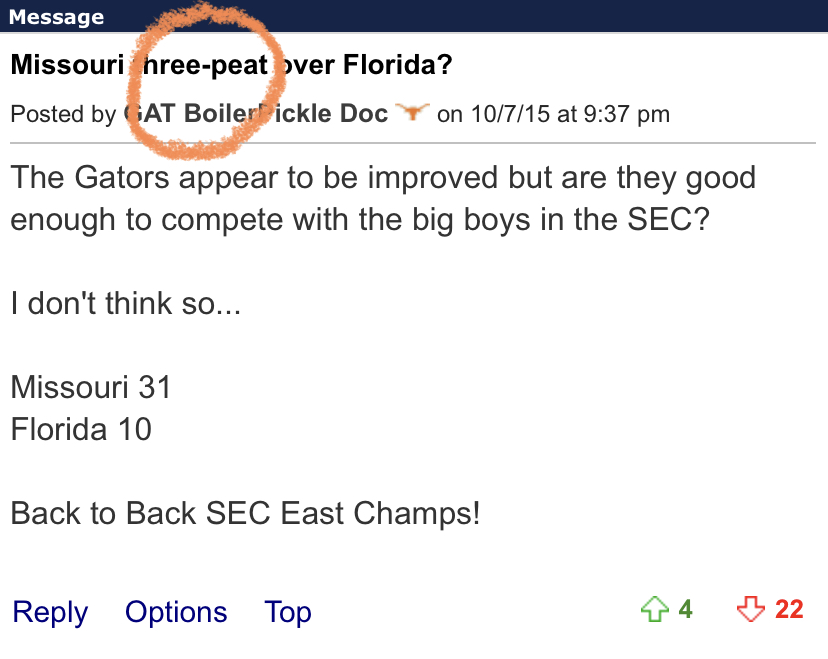Click the Message header bar

pyautogui.click(x=414, y=17)
